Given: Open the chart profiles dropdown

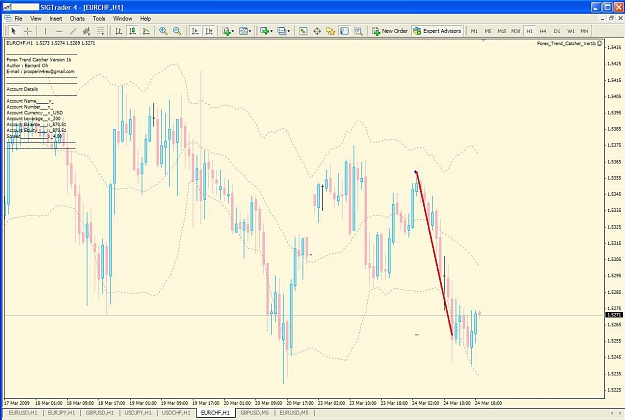Looking at the screenshot, I should (283, 31).
